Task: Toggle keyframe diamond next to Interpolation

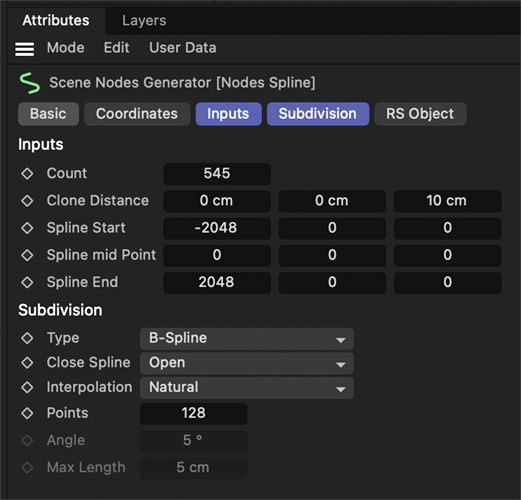Action: (x=27, y=387)
